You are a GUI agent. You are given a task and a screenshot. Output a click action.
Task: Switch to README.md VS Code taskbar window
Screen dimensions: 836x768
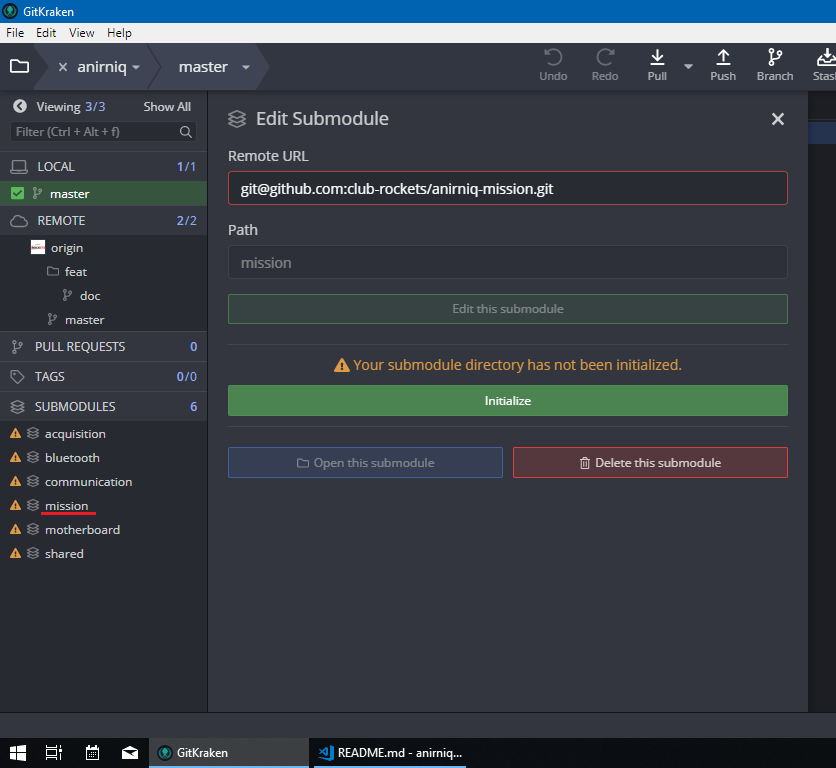pyautogui.click(x=390, y=753)
